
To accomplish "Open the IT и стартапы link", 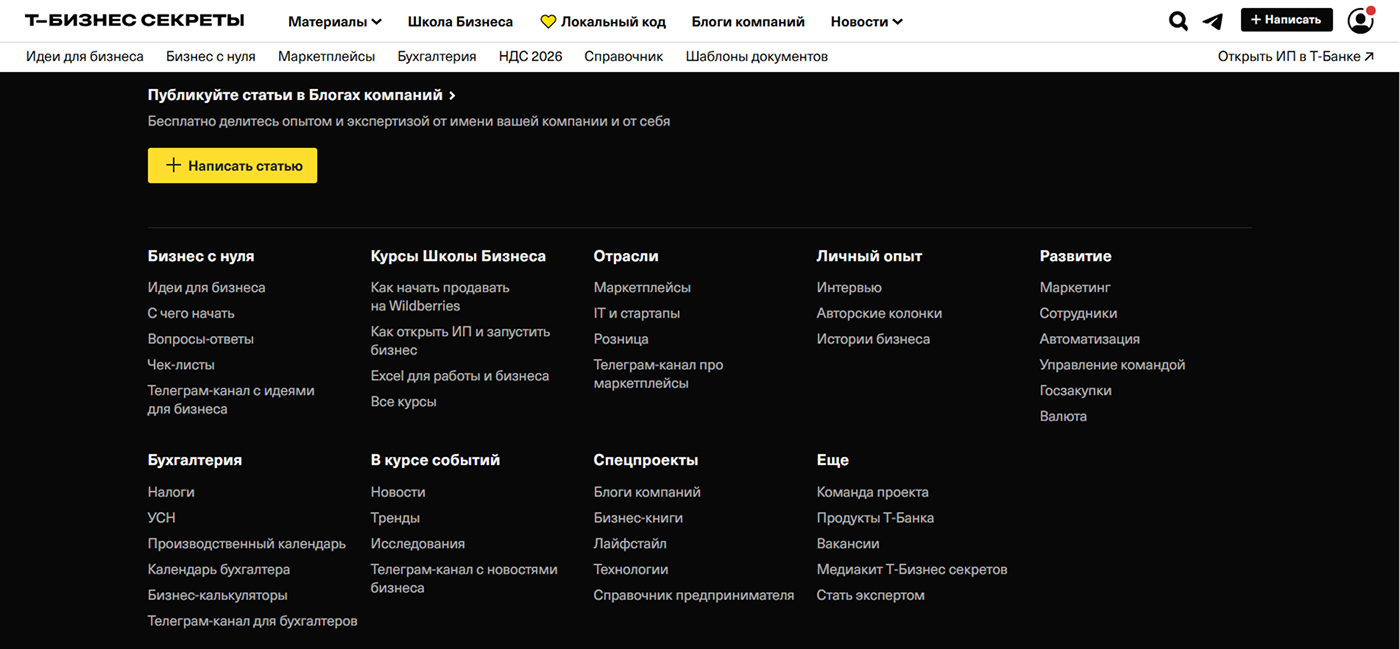I will click(637, 313).
